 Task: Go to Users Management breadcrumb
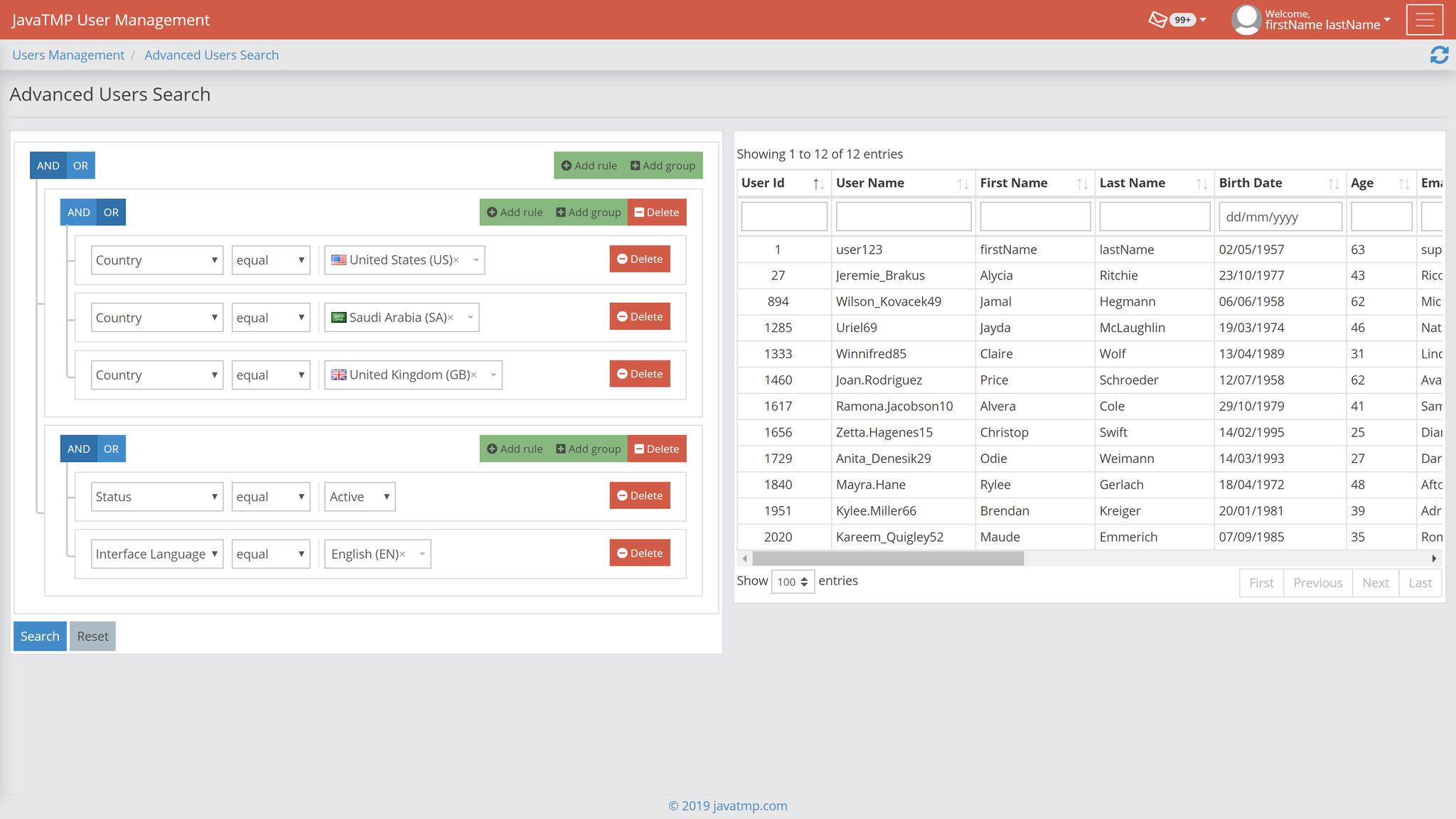coord(68,55)
